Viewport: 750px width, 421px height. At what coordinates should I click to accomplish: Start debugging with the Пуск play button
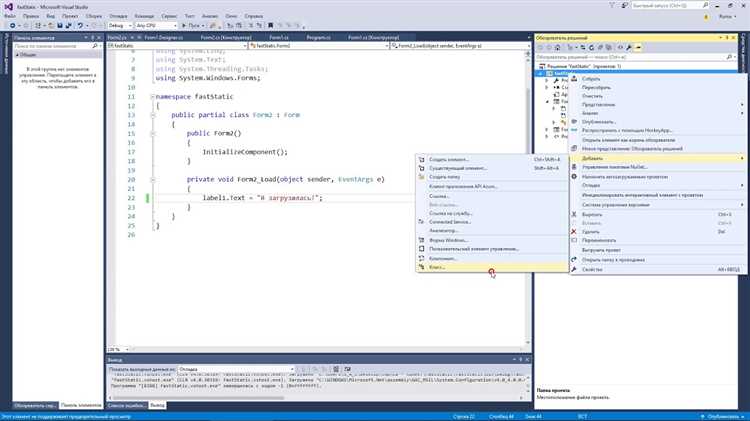(x=192, y=25)
